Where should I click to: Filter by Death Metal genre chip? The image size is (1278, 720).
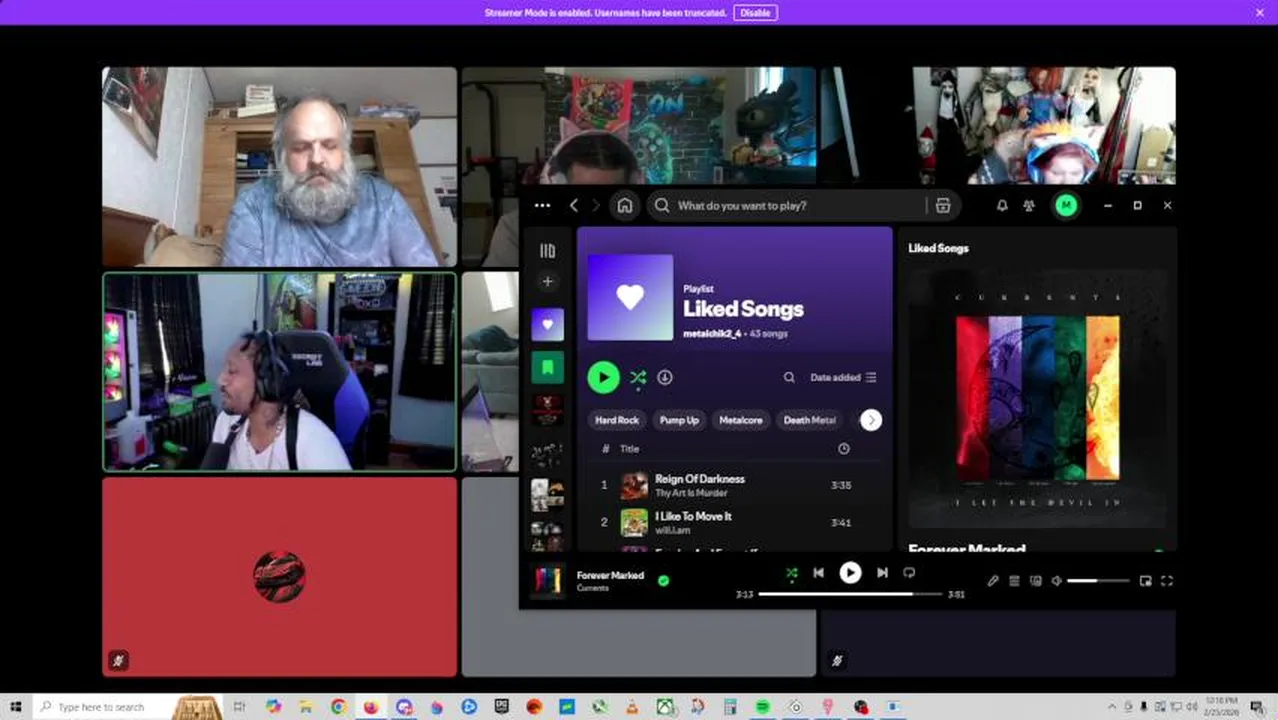(809, 420)
